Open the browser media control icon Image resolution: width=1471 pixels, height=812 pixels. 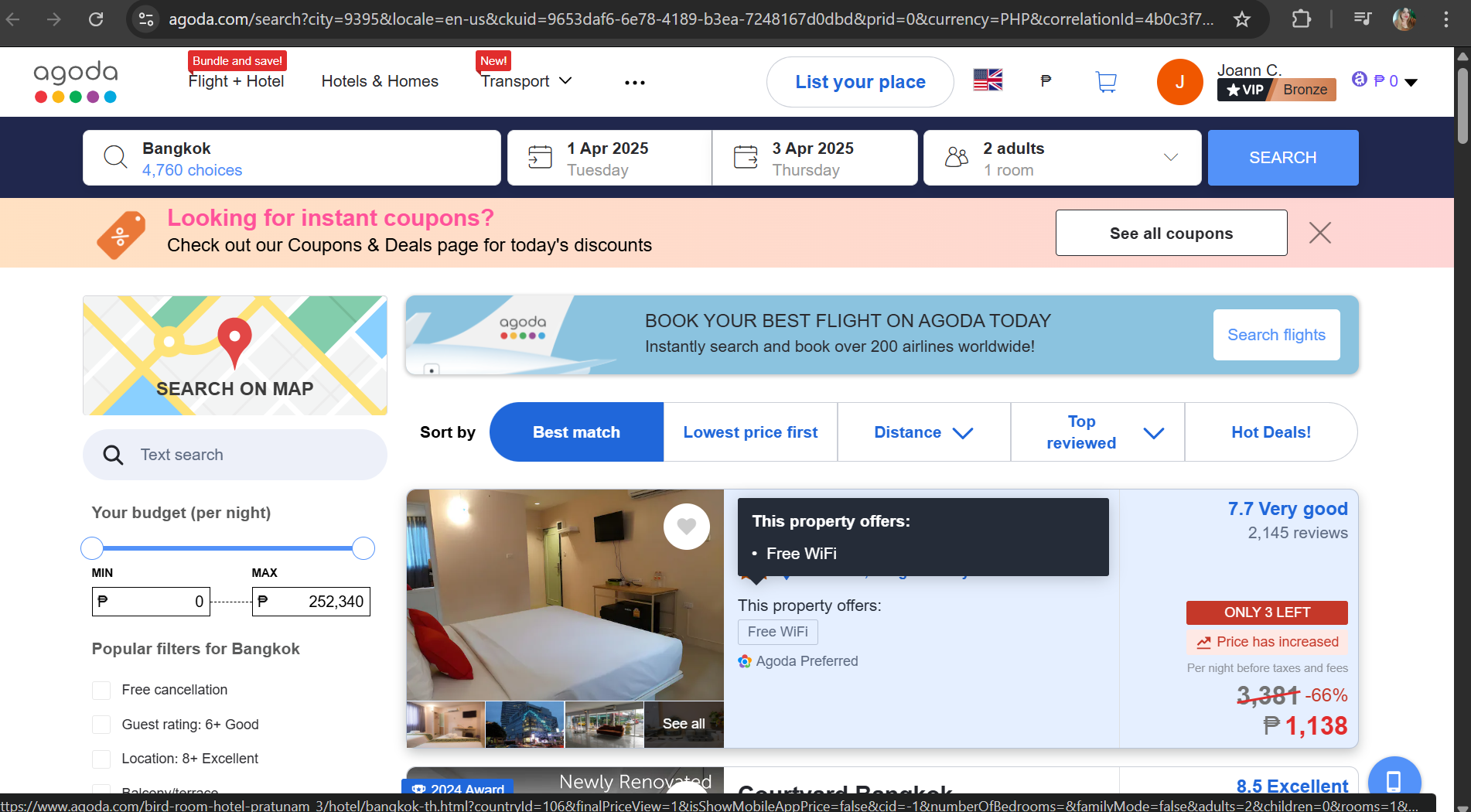pos(1363,19)
